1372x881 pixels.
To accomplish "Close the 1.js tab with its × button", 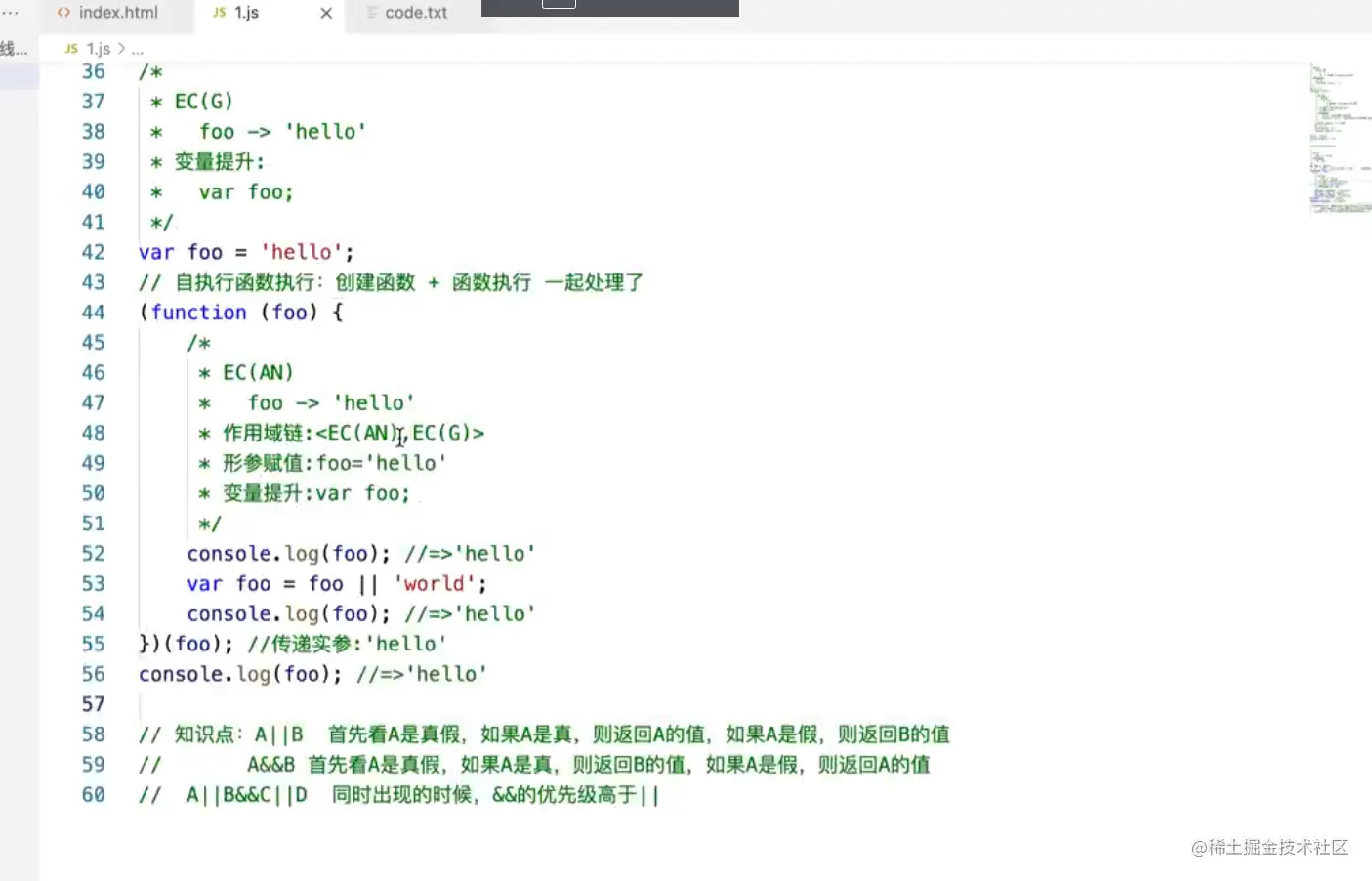I will pyautogui.click(x=326, y=14).
